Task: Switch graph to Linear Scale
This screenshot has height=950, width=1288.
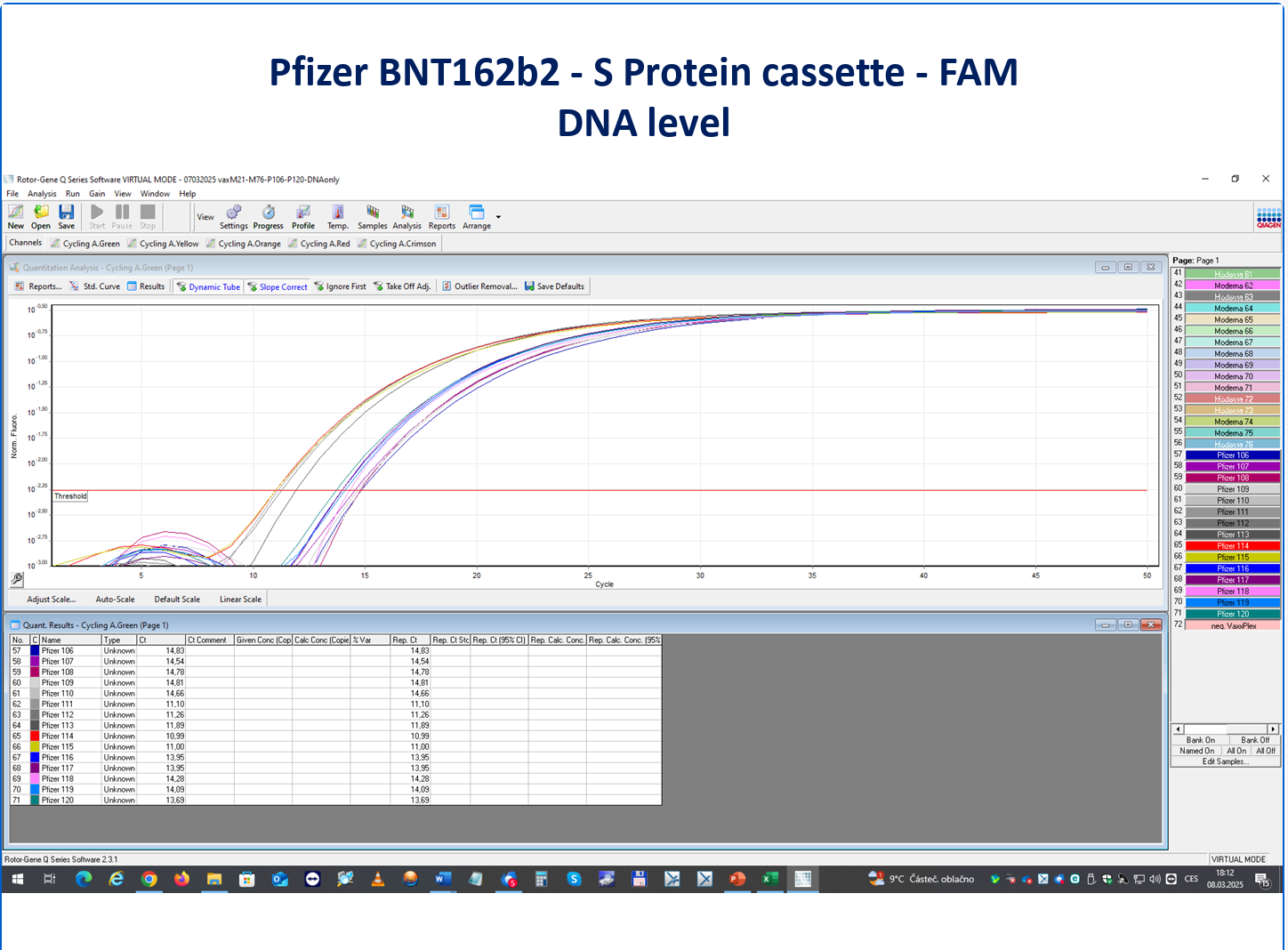Action: [x=240, y=600]
